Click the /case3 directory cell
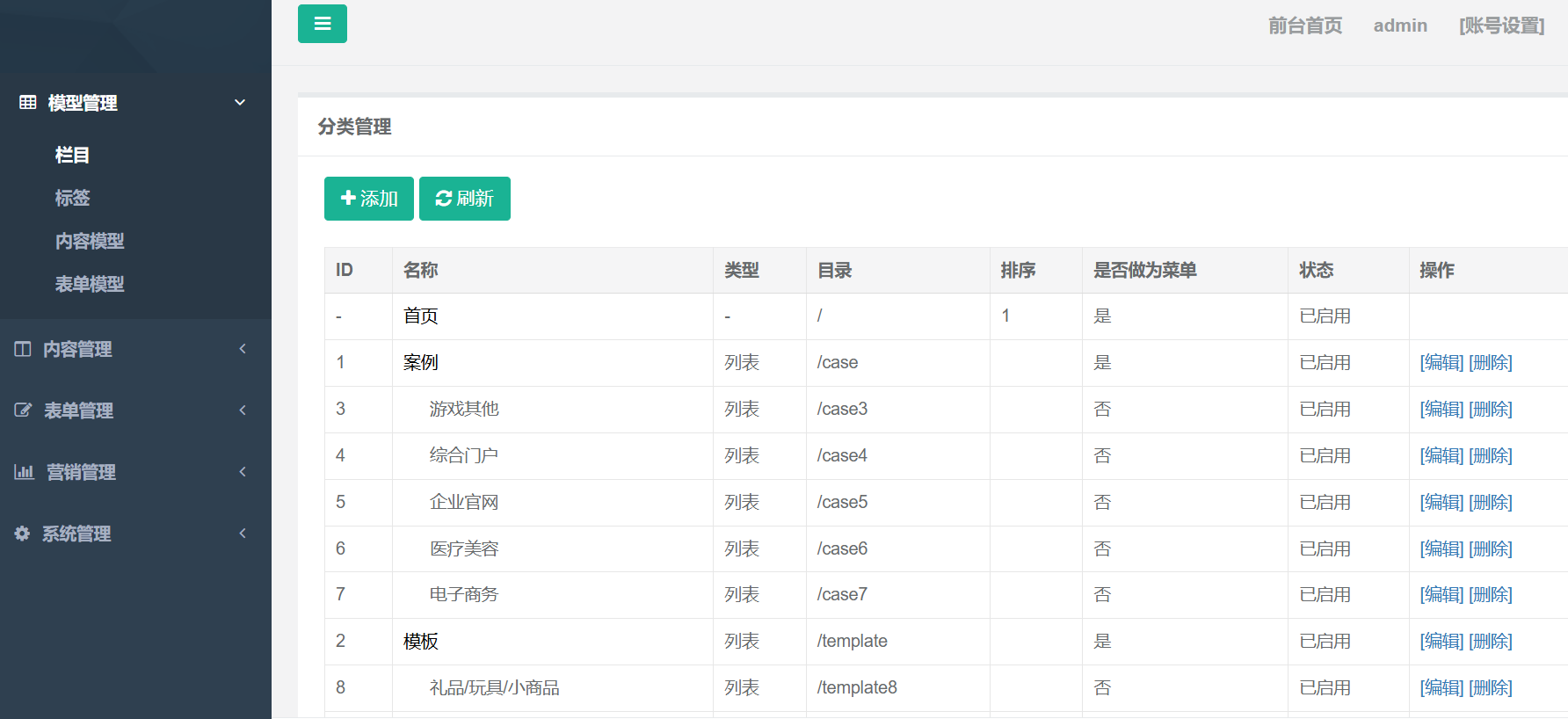Screen dimensions: 1568x719 tap(898, 410)
